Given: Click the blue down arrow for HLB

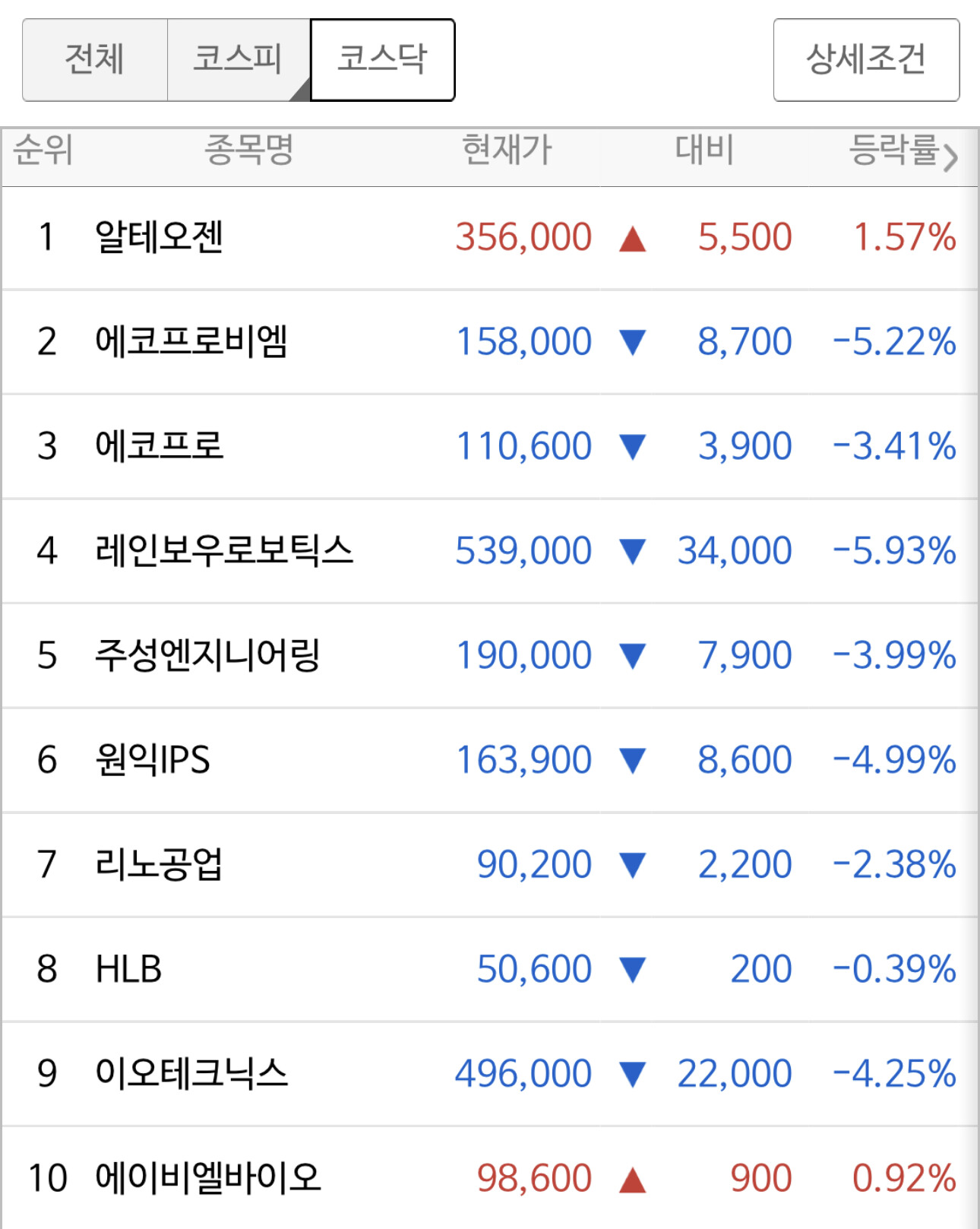Looking at the screenshot, I should 632,970.
